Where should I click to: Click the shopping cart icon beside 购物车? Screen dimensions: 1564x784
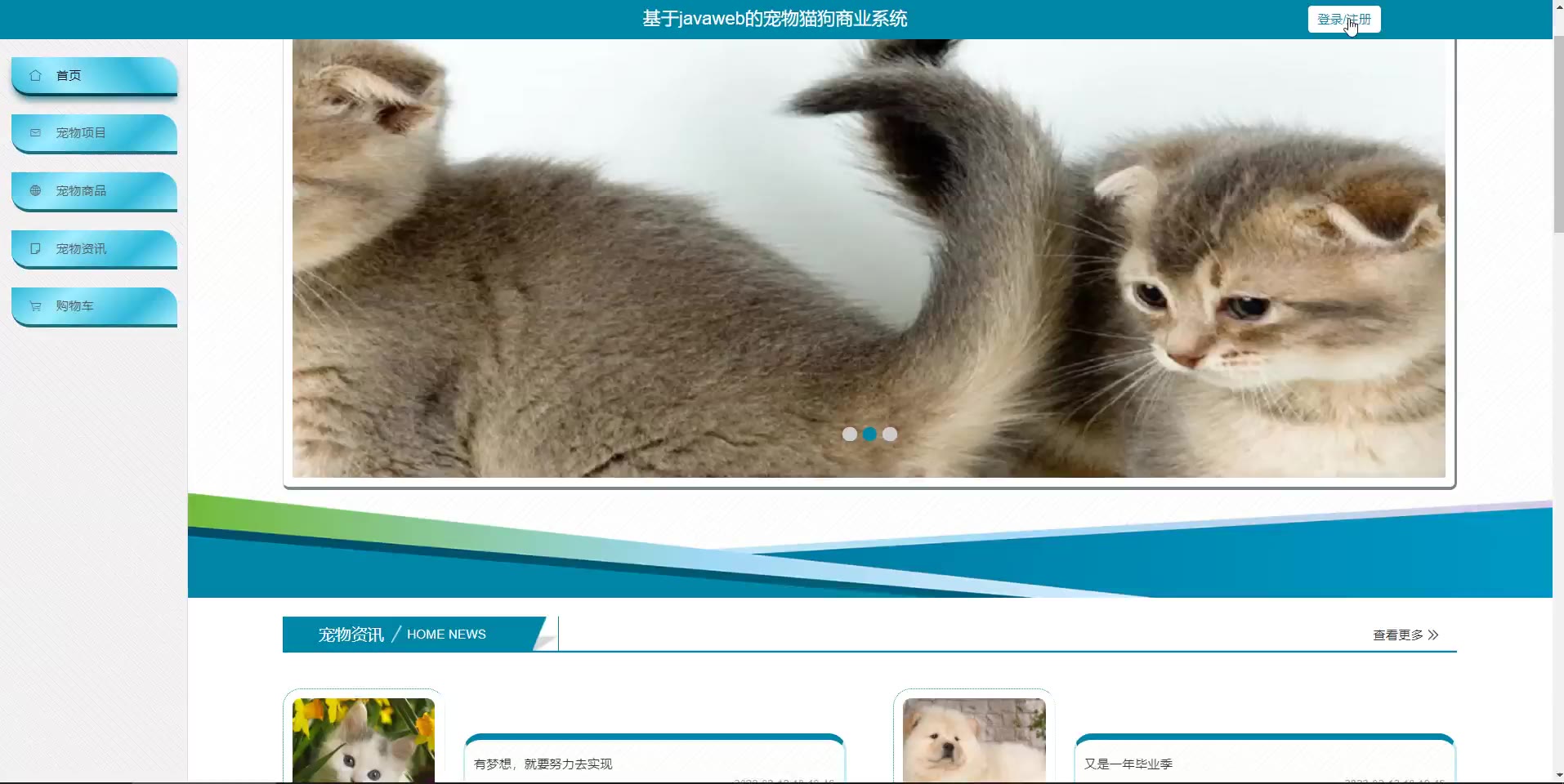tap(35, 306)
